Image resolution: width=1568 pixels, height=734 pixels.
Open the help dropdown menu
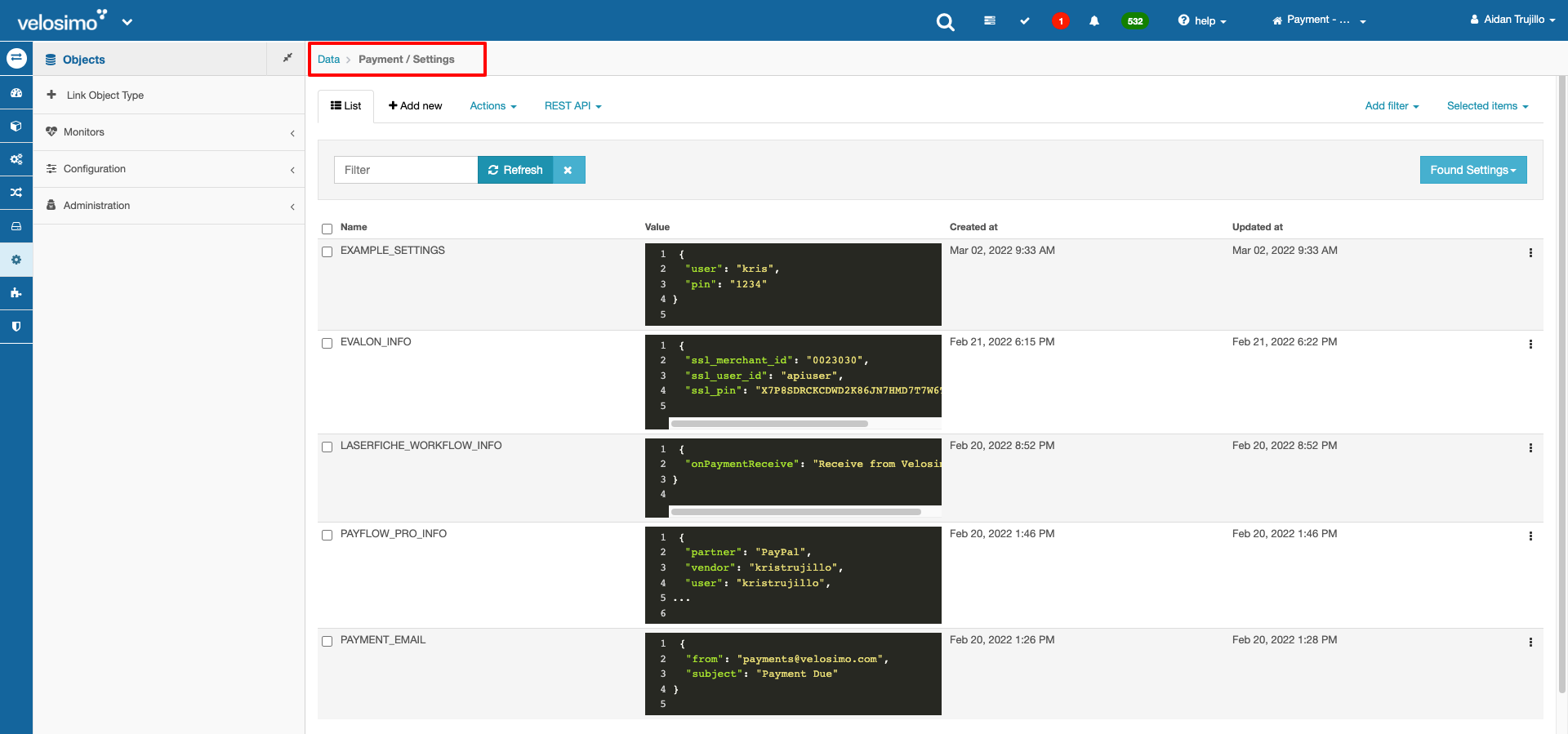tap(1202, 21)
